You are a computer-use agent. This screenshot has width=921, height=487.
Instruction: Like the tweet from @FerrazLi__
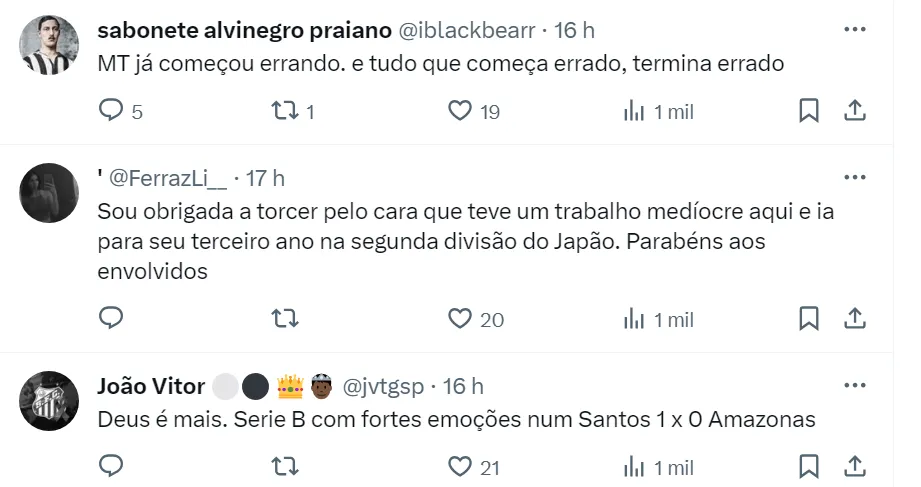[x=460, y=319]
